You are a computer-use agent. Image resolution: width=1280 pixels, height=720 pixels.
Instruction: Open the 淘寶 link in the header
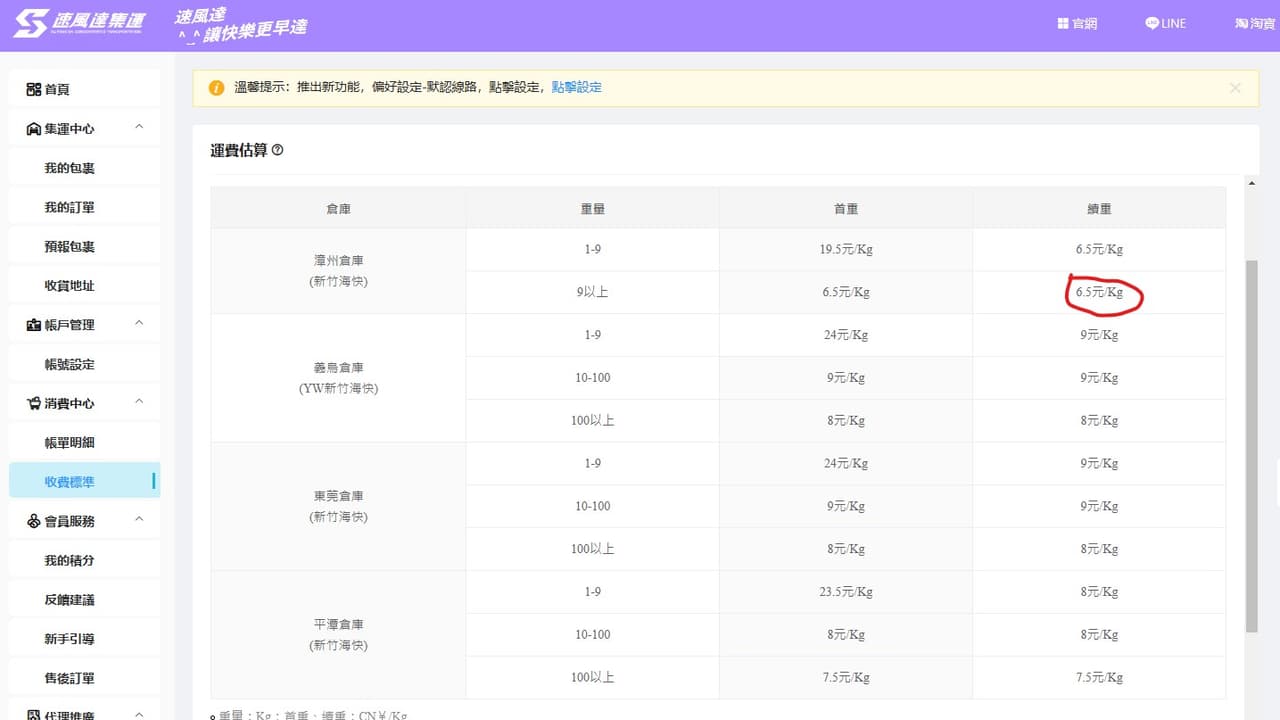click(1254, 23)
